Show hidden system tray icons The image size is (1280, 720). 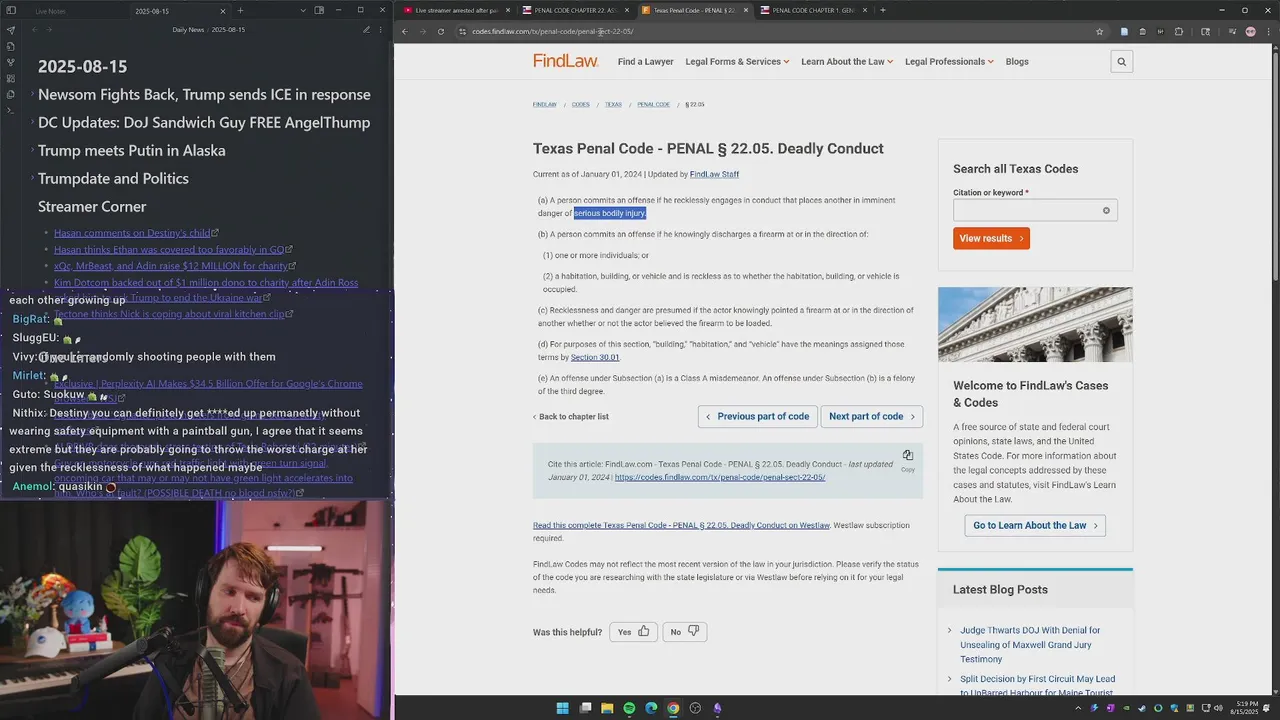(1078, 708)
